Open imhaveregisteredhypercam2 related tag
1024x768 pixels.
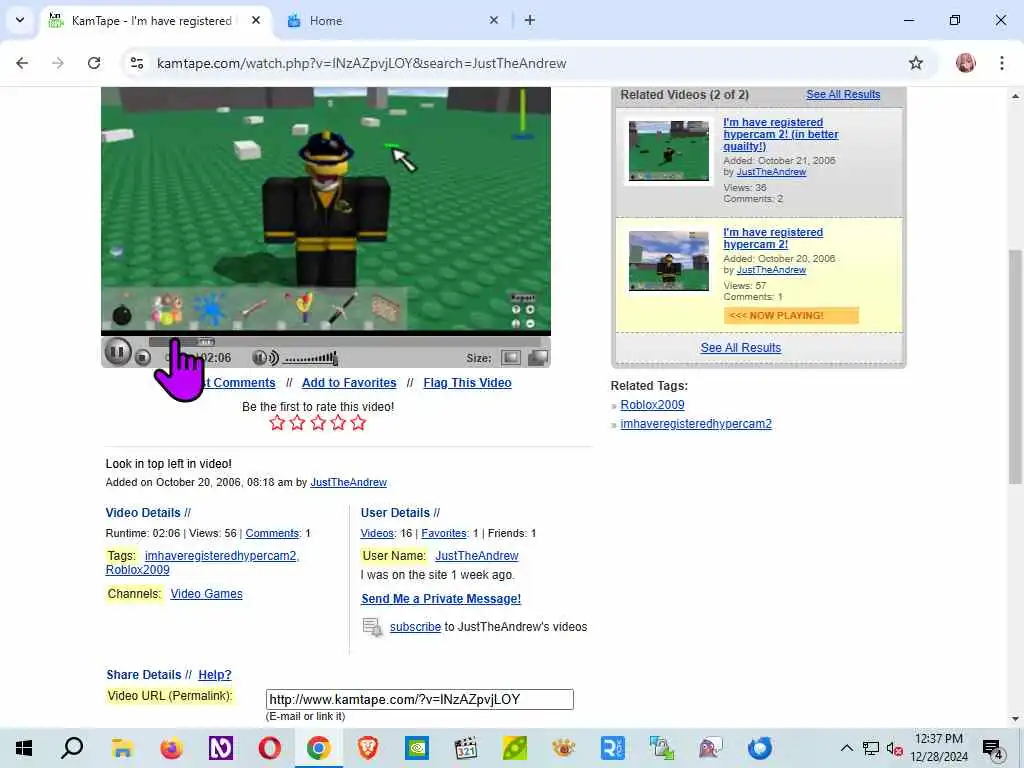[696, 424]
